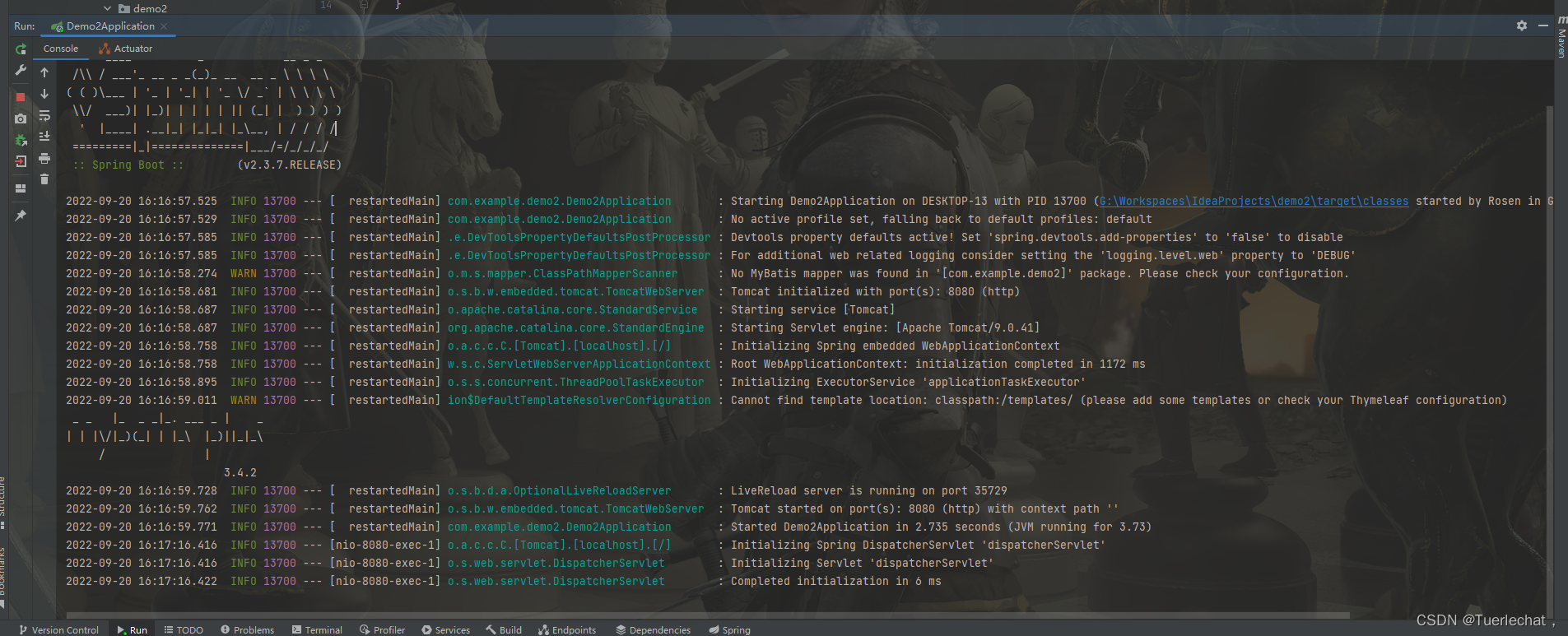Switch to the Actuator tab

tap(126, 49)
